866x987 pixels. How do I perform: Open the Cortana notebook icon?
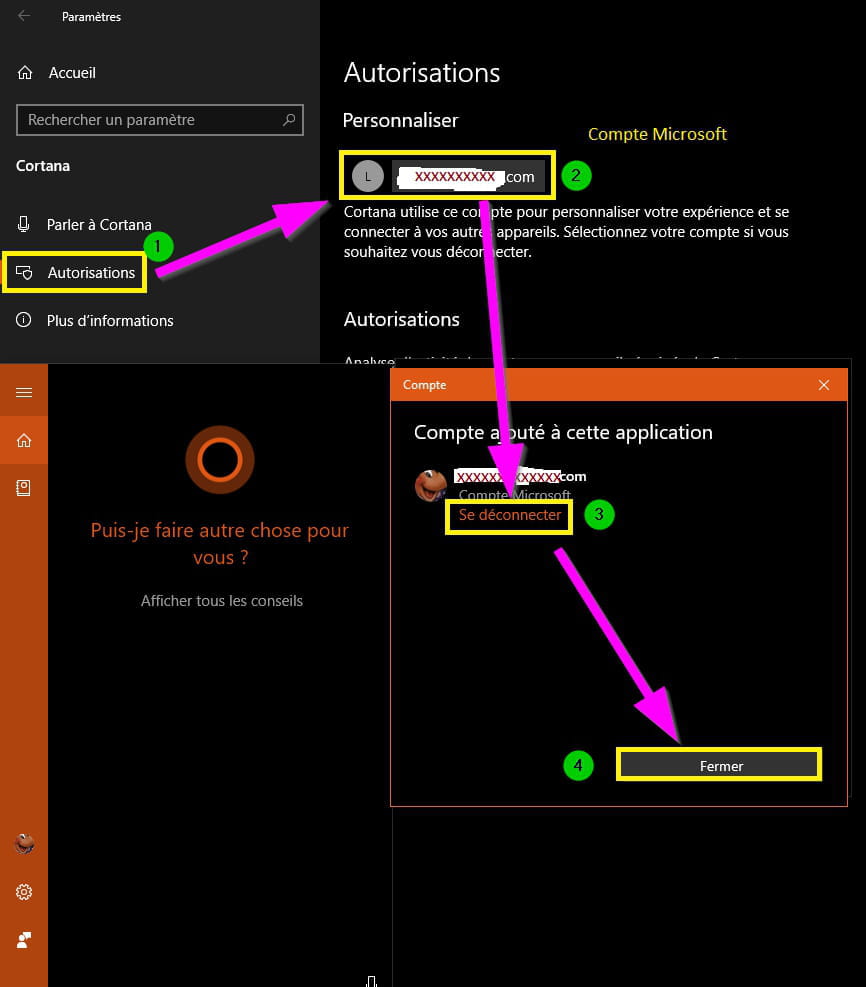[x=24, y=488]
